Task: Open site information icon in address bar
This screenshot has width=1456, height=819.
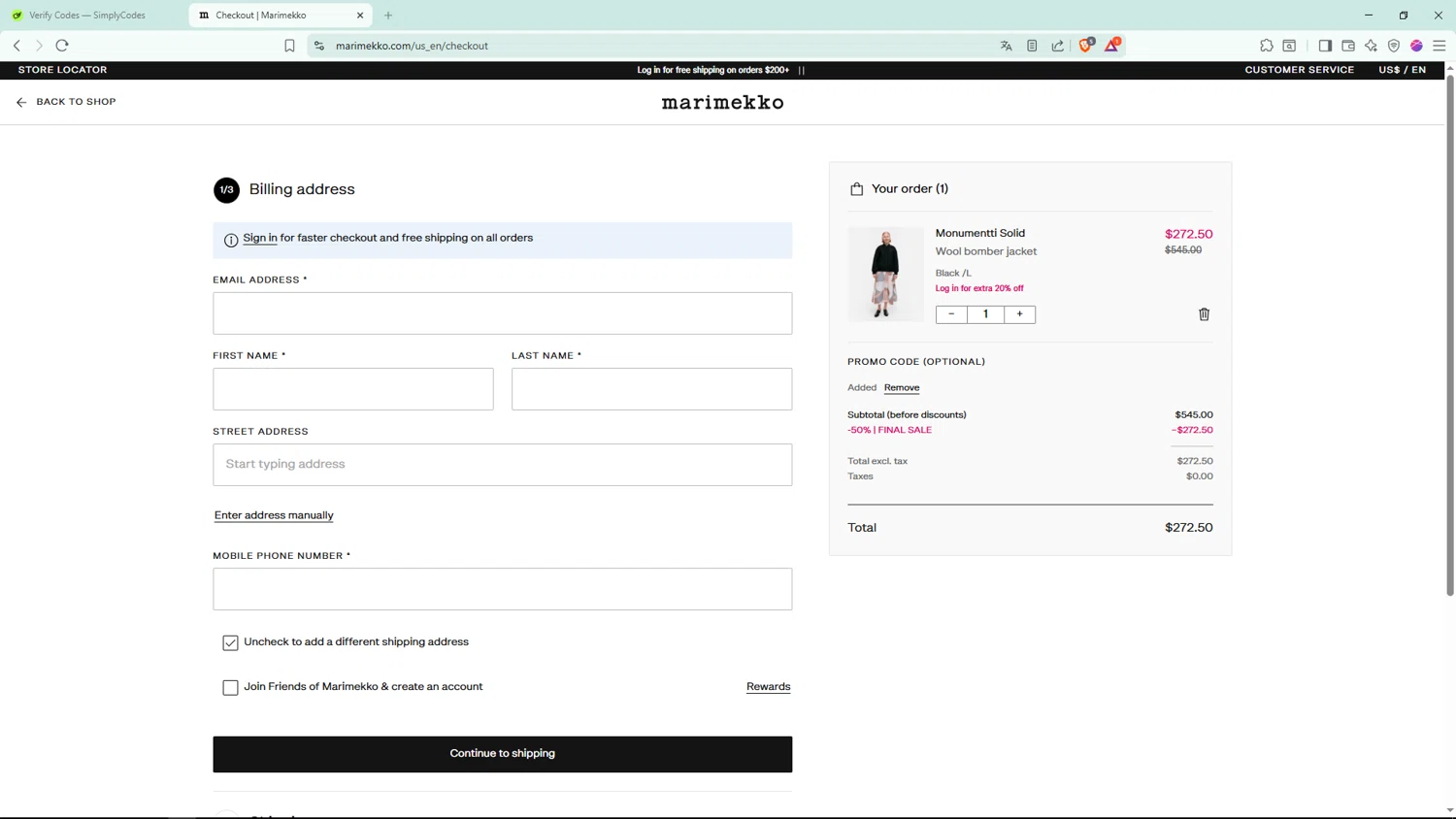Action: pyautogui.click(x=319, y=46)
